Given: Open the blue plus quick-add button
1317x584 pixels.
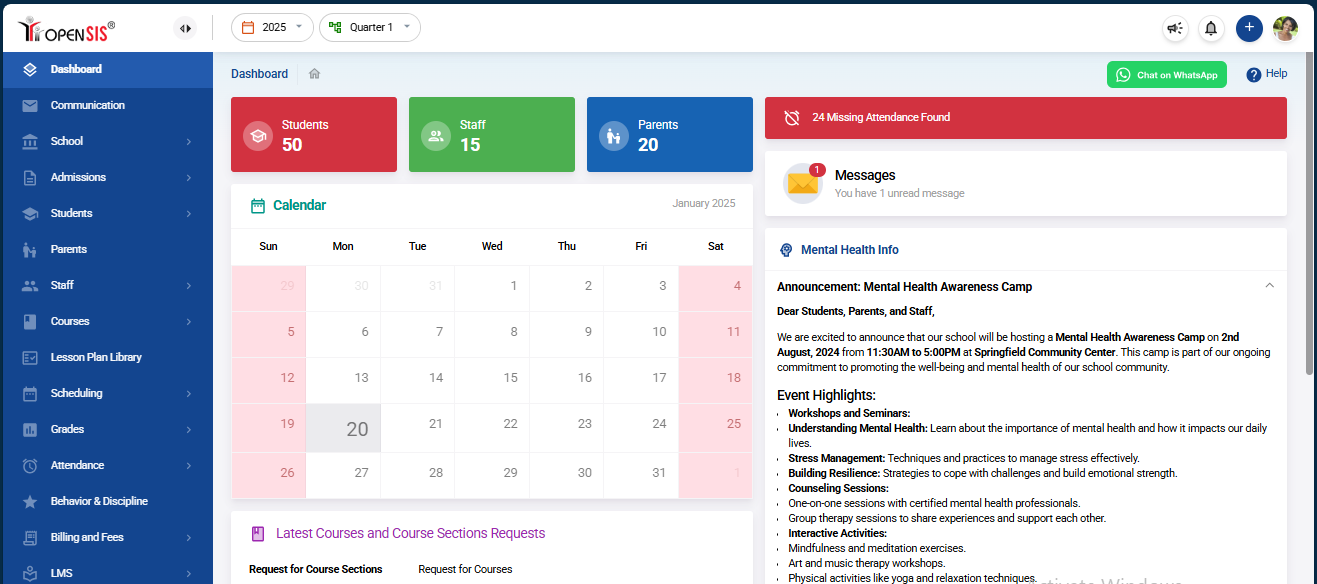Looking at the screenshot, I should pyautogui.click(x=1249, y=28).
